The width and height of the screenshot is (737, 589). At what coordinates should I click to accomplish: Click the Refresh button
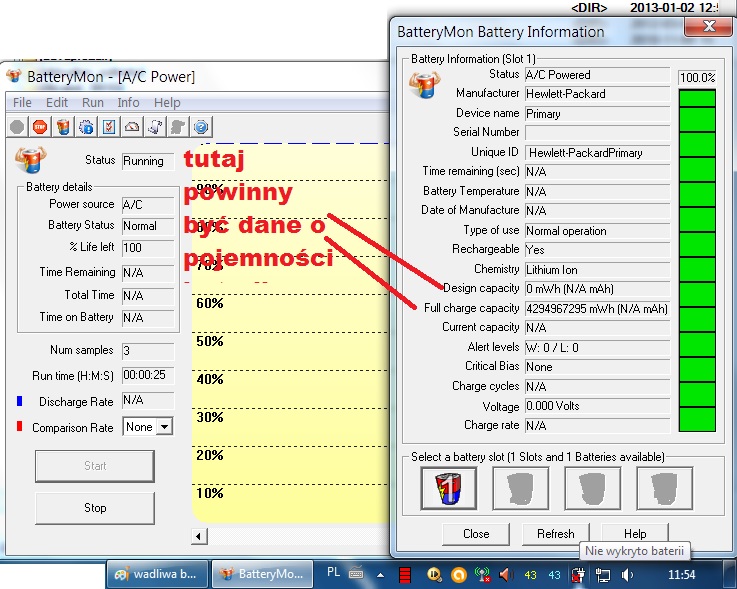point(556,534)
